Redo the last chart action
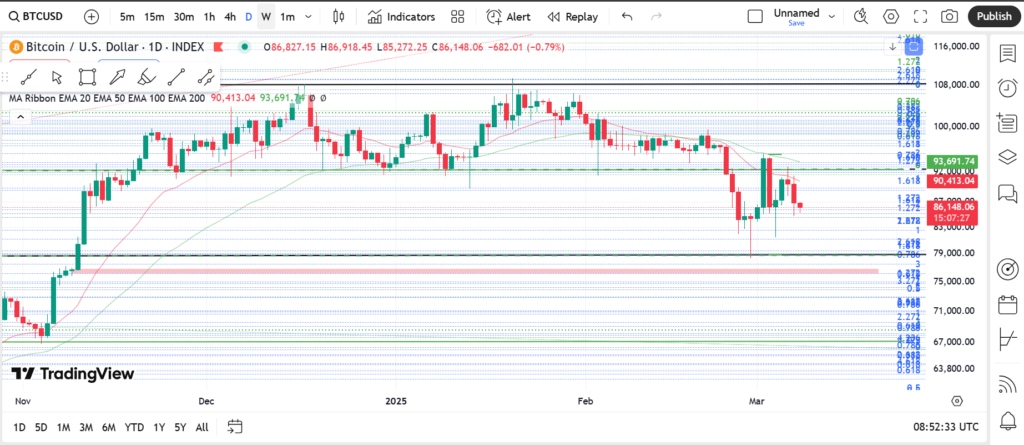Viewport: 1024px width, 445px height. (656, 16)
